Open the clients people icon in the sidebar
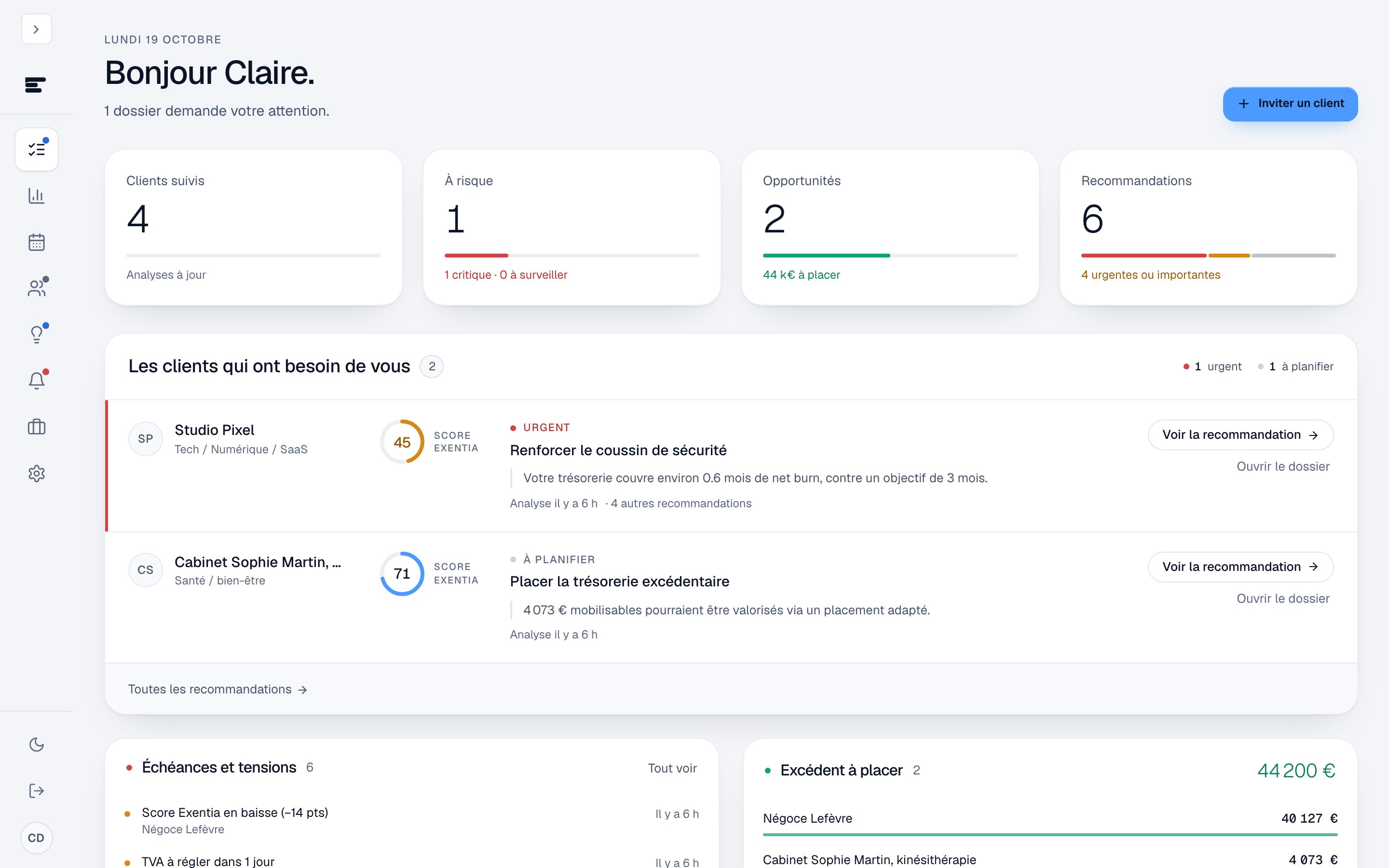This screenshot has height=868, width=1389. point(36,288)
